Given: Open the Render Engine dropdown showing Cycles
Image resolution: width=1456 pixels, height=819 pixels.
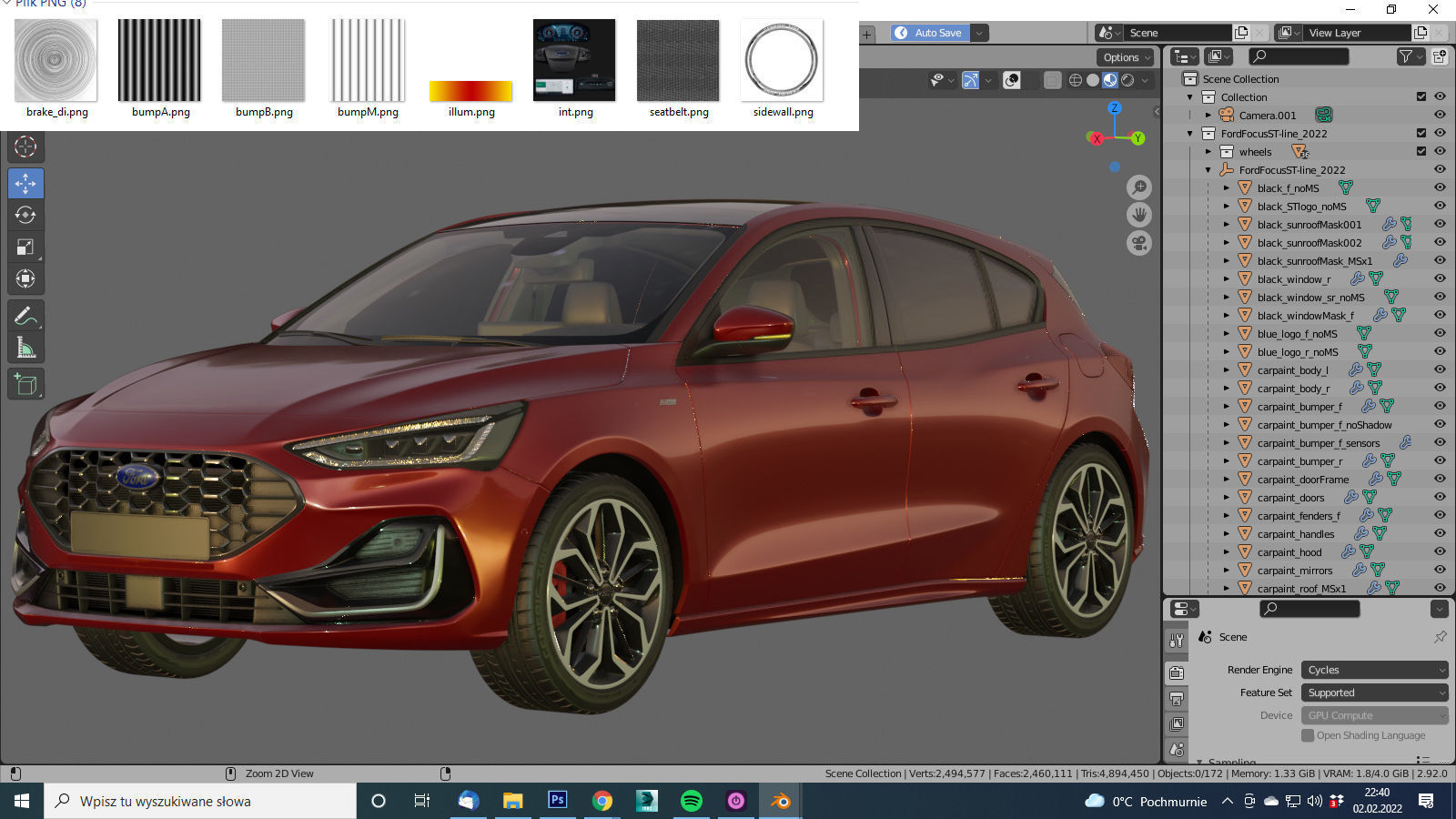Looking at the screenshot, I should (1374, 670).
